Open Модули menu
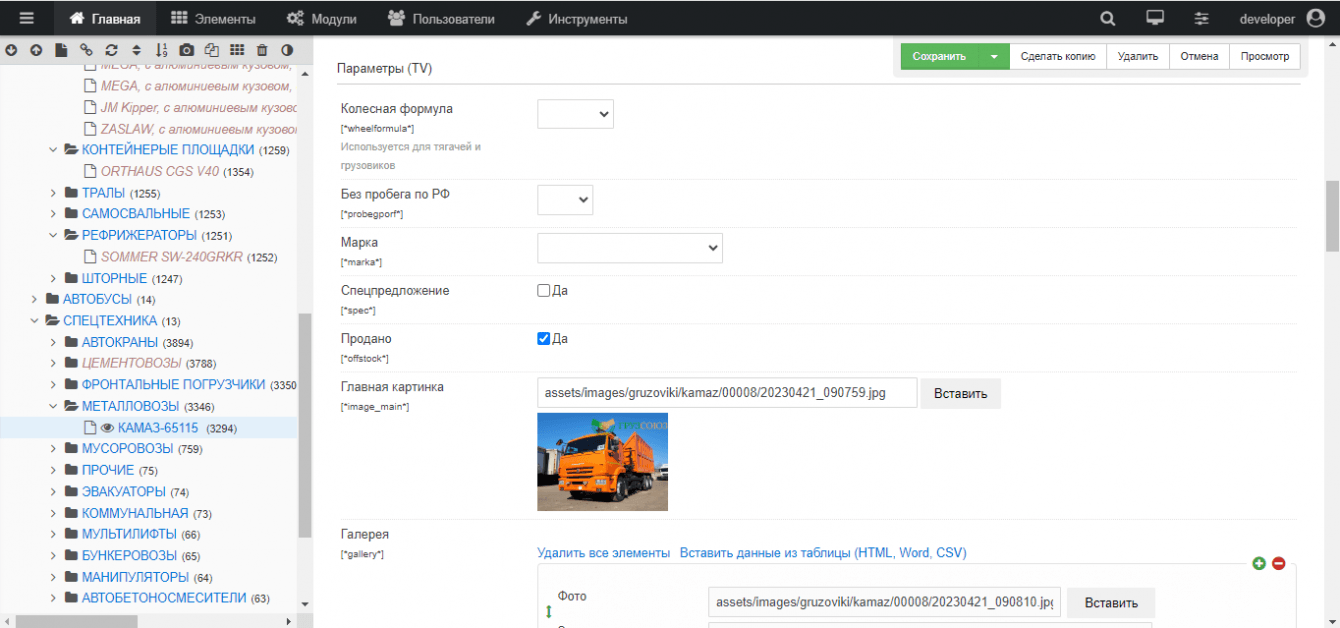The height and width of the screenshot is (628, 1340). click(321, 18)
